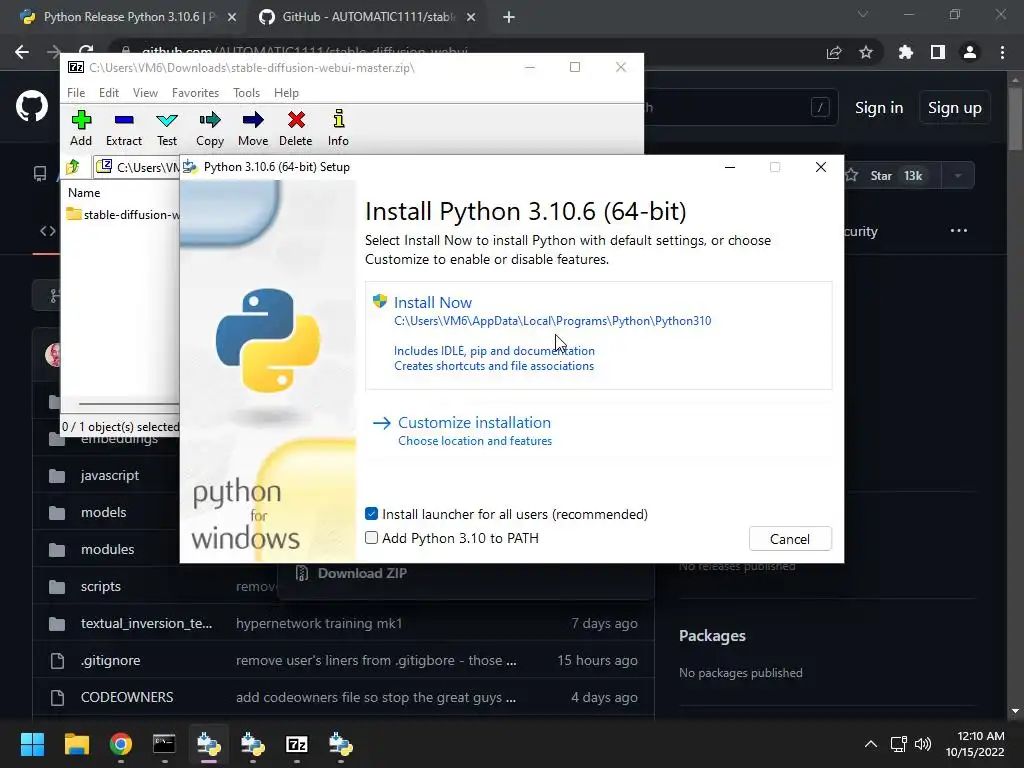1024x768 pixels.
Task: Click the Name column header in 7-Zip
Action: coord(84,193)
